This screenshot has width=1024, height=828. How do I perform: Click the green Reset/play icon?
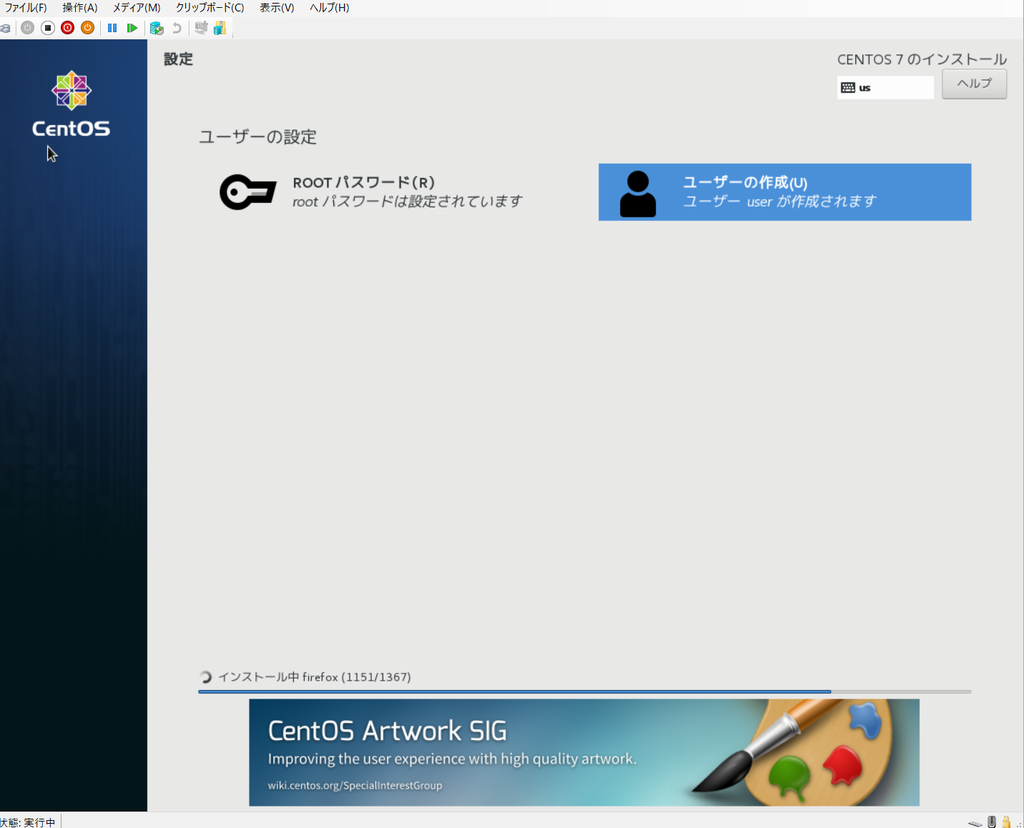point(132,28)
